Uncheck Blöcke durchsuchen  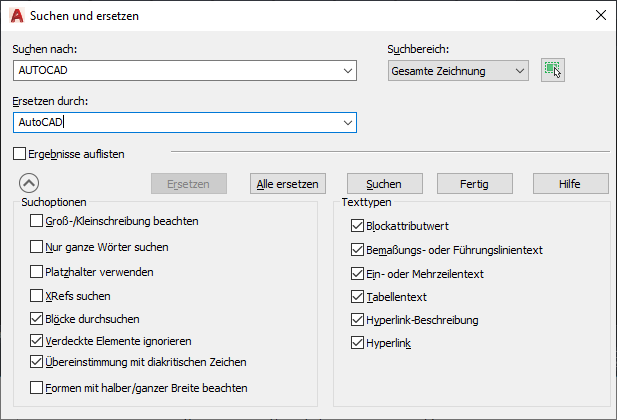(x=37, y=319)
